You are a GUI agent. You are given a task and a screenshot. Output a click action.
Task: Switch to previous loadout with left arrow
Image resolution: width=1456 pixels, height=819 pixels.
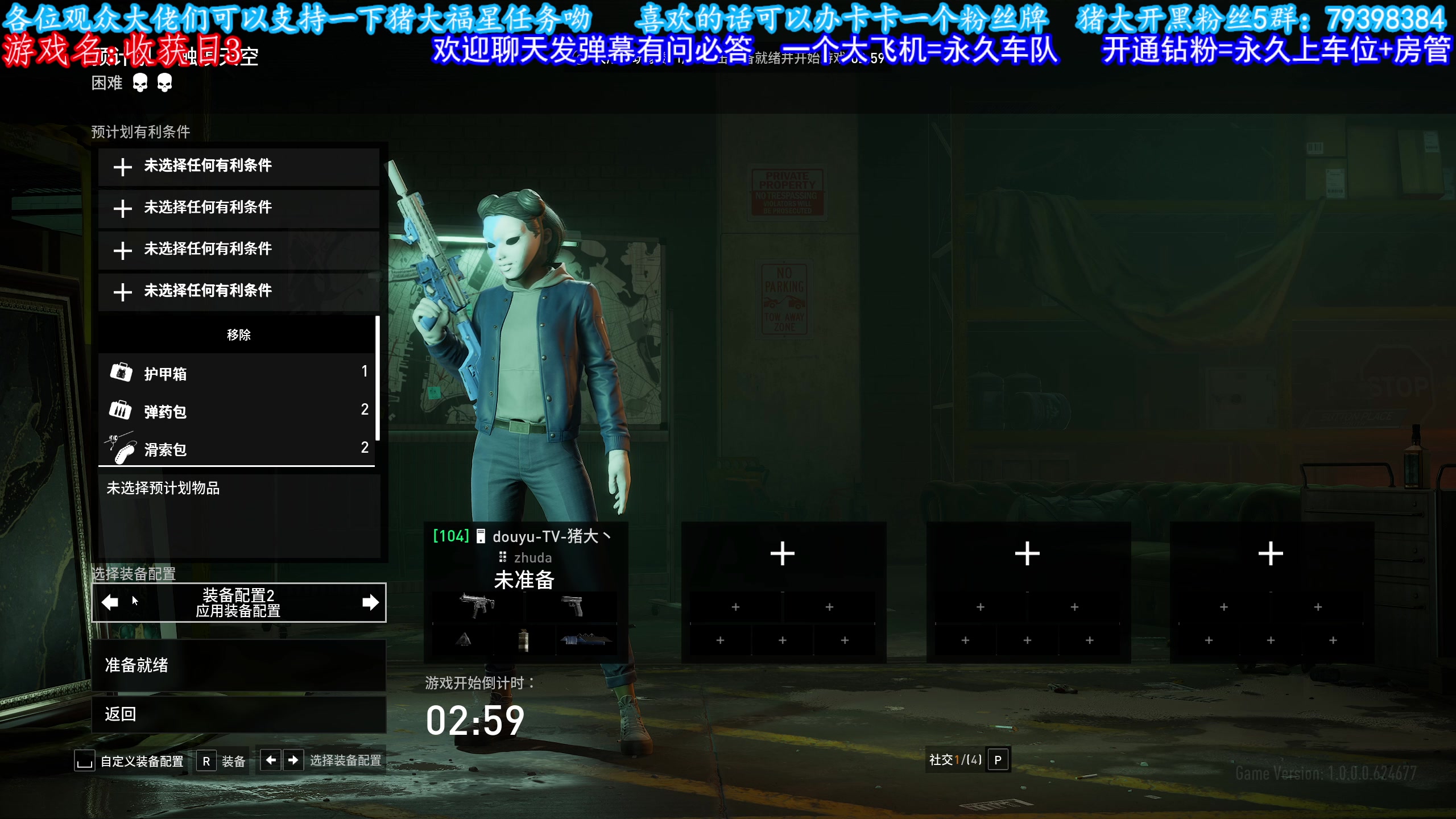(x=110, y=602)
